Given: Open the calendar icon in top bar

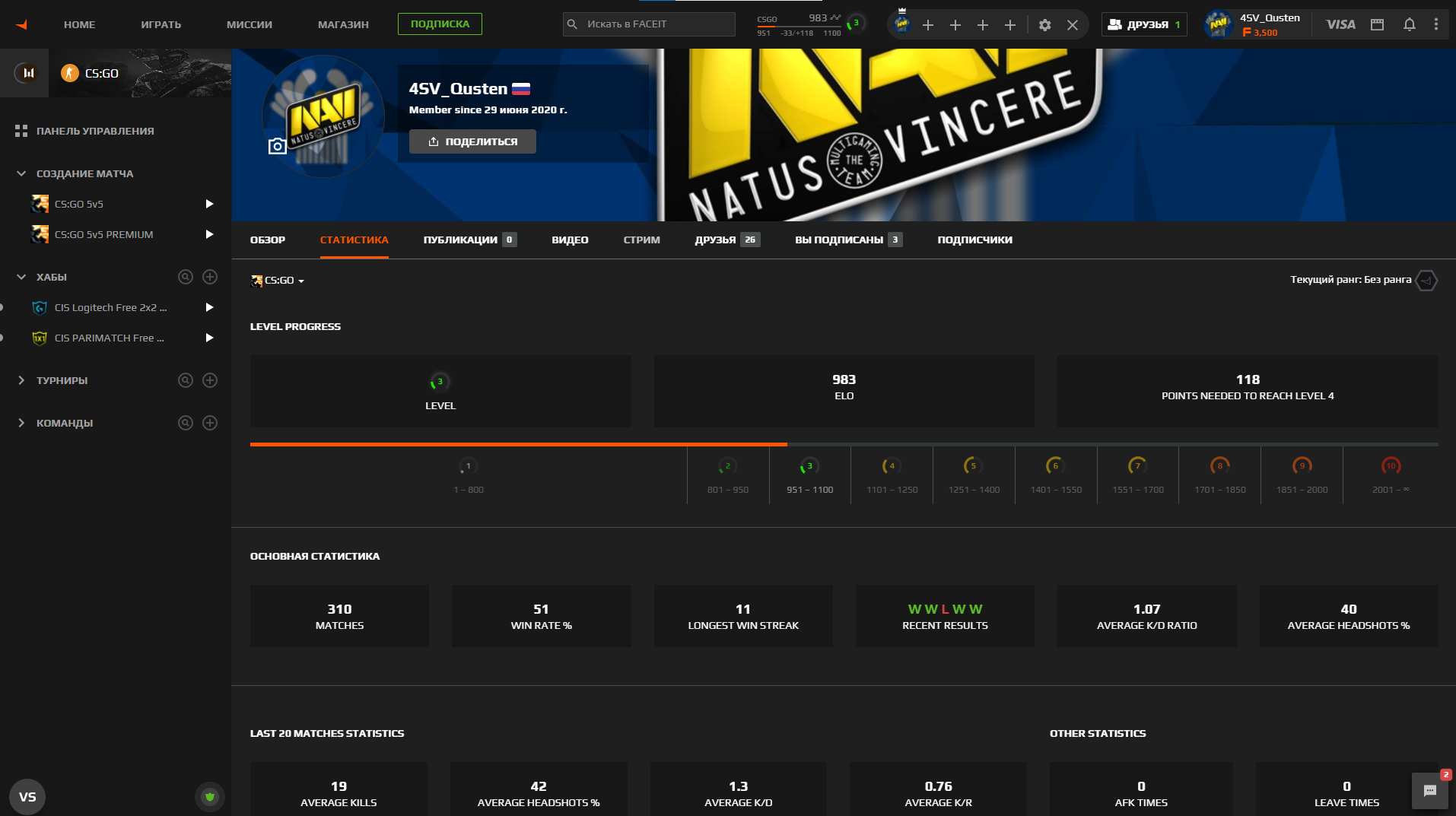Looking at the screenshot, I should 1377,24.
